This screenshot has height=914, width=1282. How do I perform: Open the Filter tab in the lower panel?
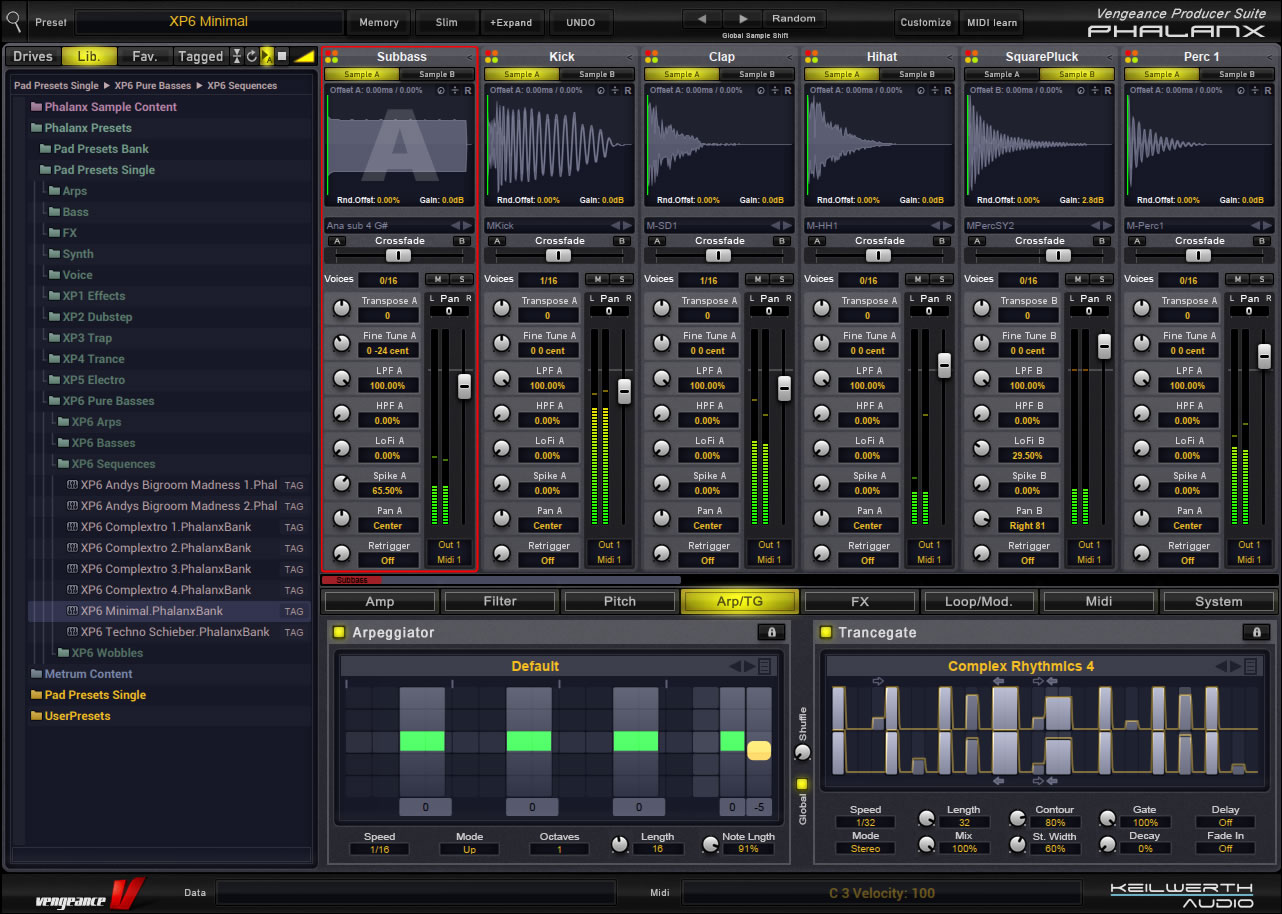click(499, 601)
